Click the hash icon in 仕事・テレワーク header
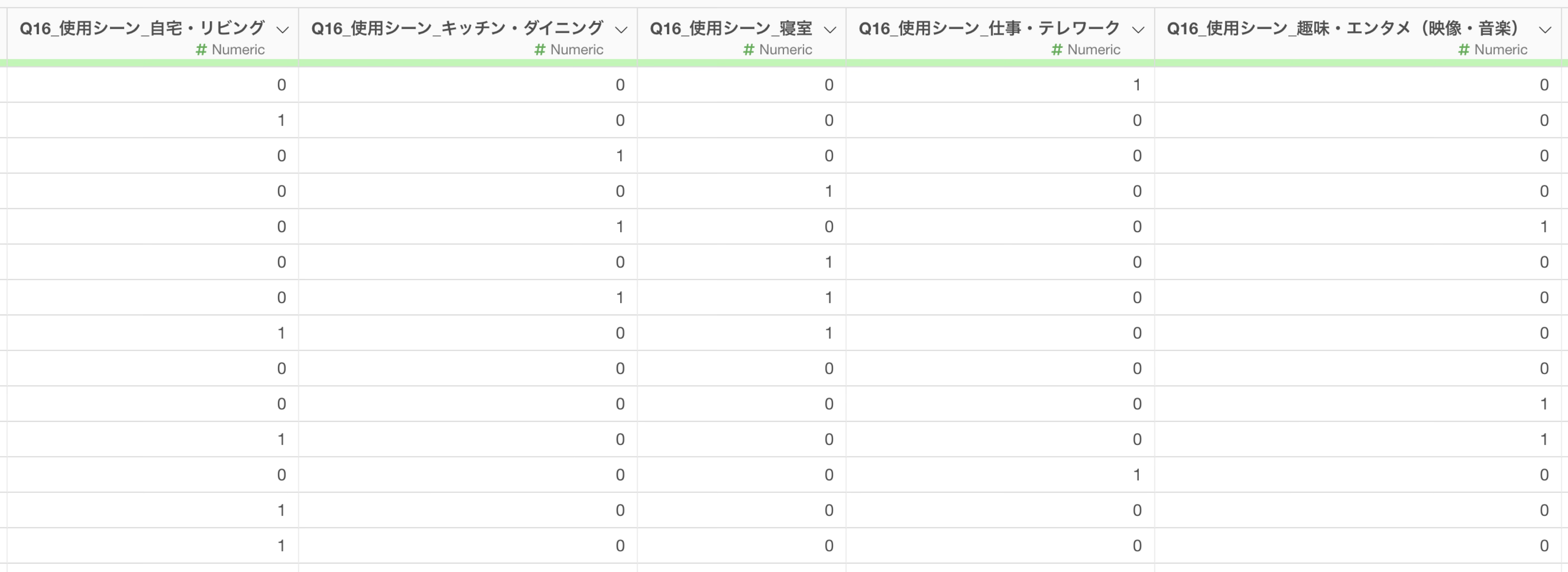Screen dimensions: 1568x572 tap(1057, 50)
